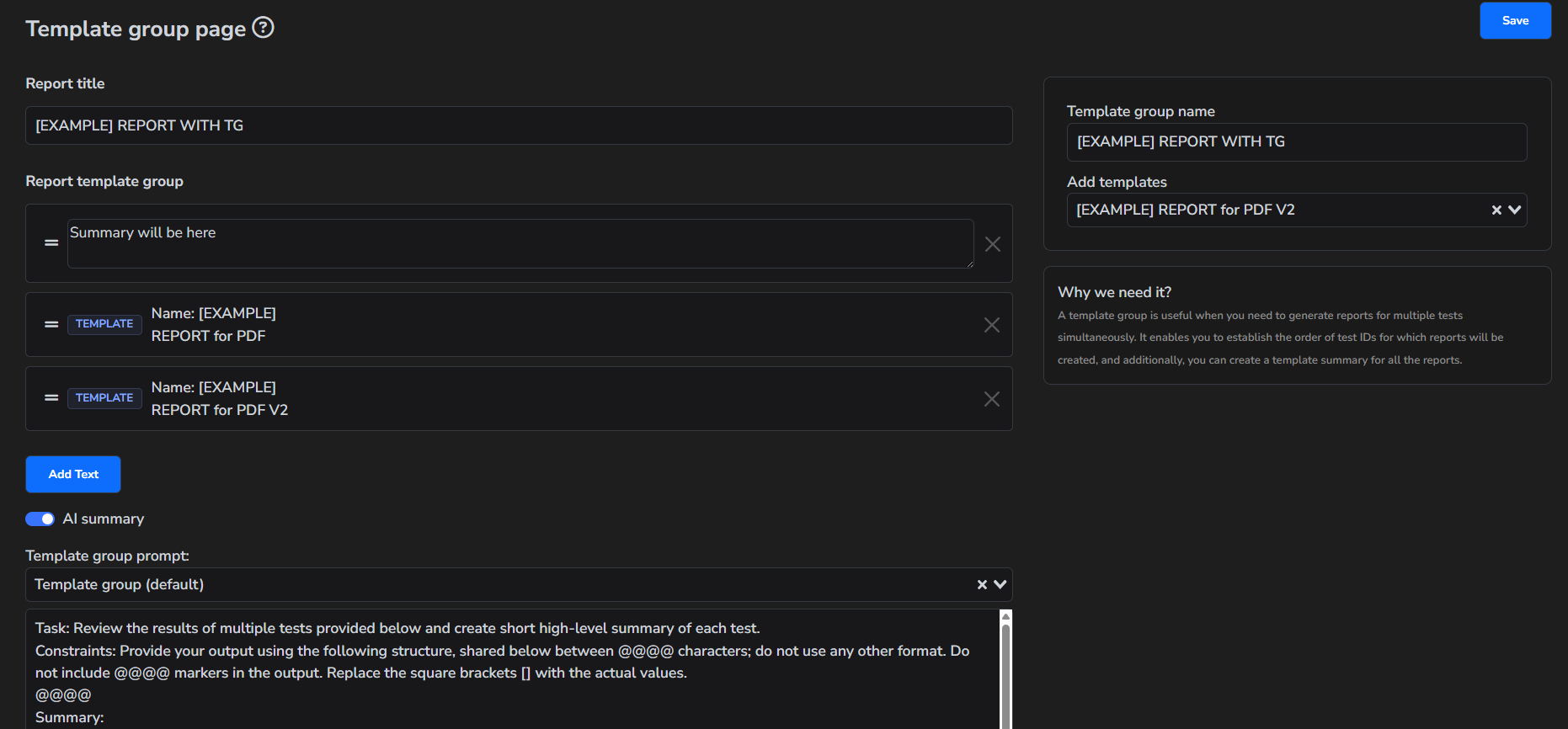Screen dimensions: 1568x729
Task: Click the prompt editor's Task text
Action: pyautogui.click(x=397, y=629)
